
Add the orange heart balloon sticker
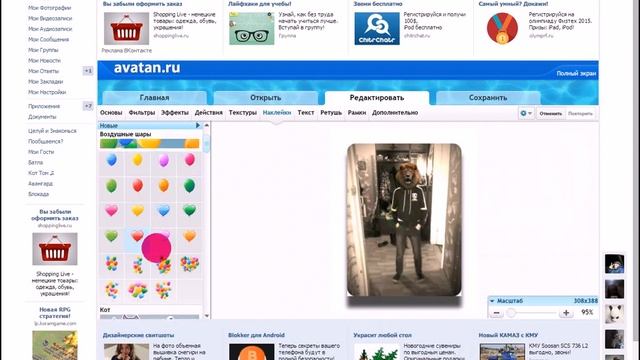189,236
